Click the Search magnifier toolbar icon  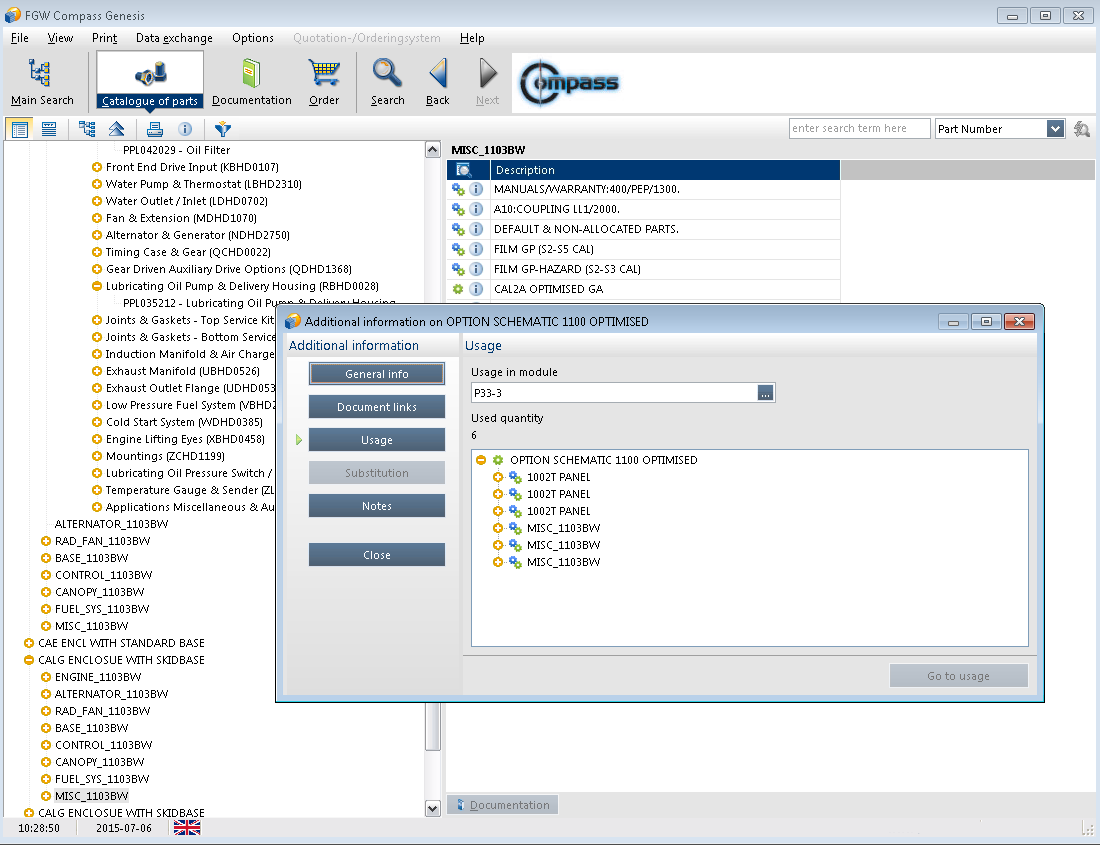[387, 81]
